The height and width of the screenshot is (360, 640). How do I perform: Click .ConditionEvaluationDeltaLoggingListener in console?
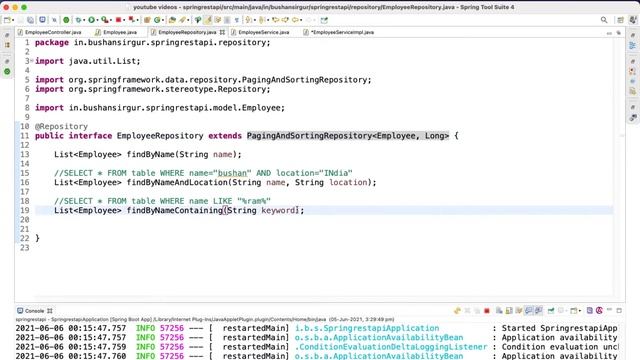(x=391, y=347)
